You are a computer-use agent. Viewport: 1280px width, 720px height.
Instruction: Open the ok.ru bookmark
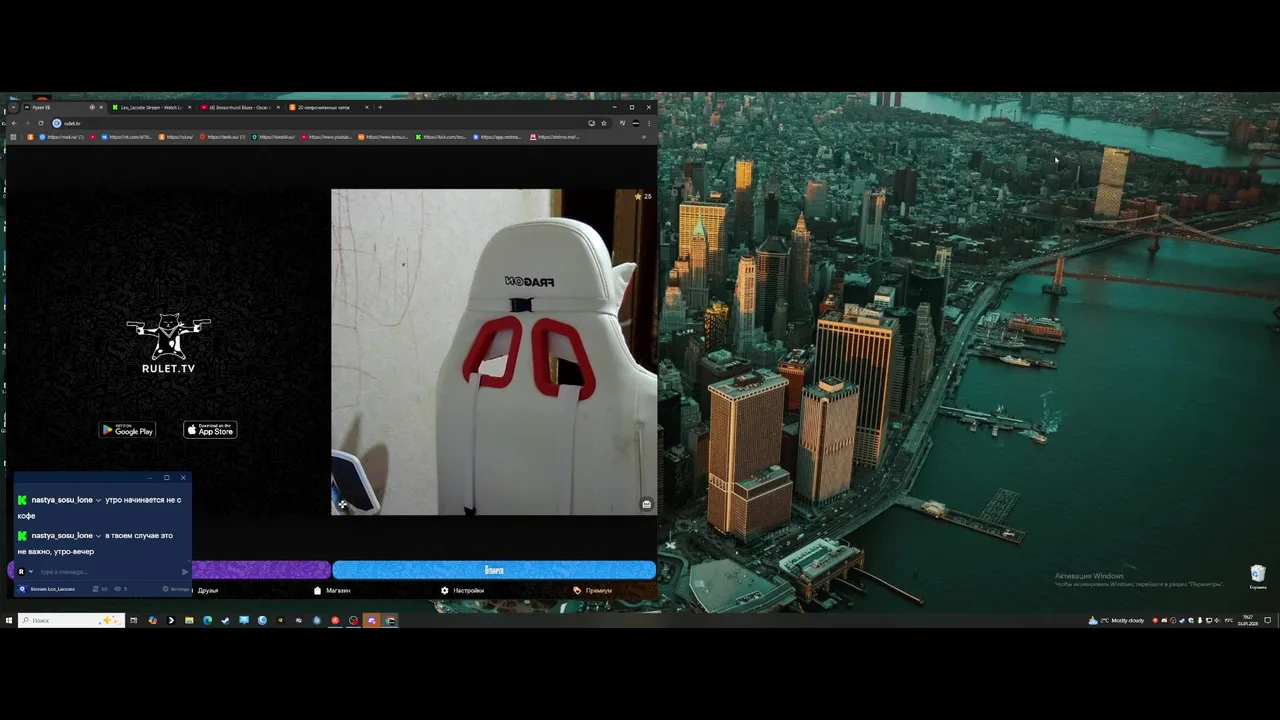(x=177, y=137)
